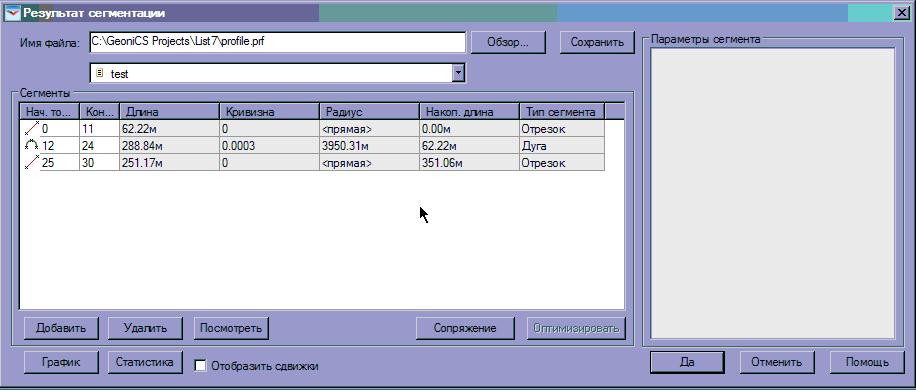
Task: Open the Статистика button
Action: point(145,362)
